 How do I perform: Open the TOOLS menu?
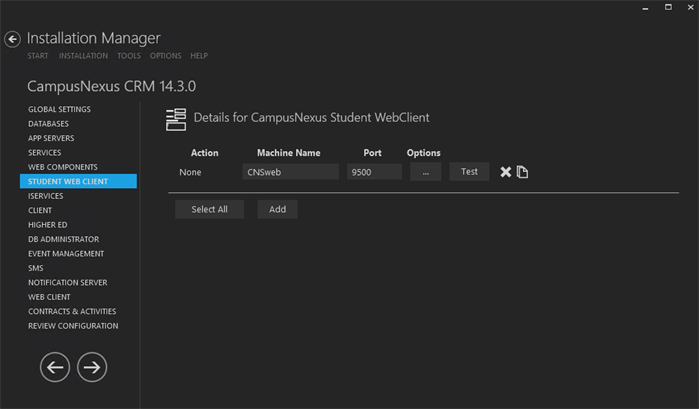click(129, 56)
